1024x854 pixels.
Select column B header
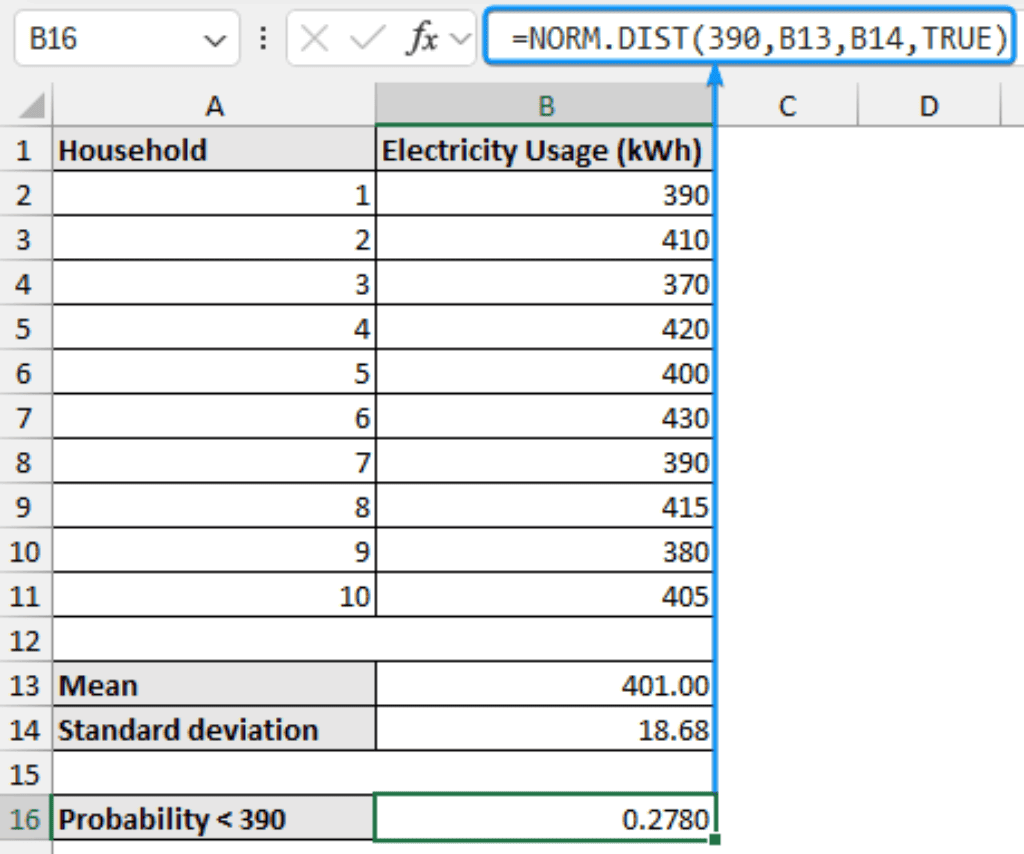pos(544,105)
